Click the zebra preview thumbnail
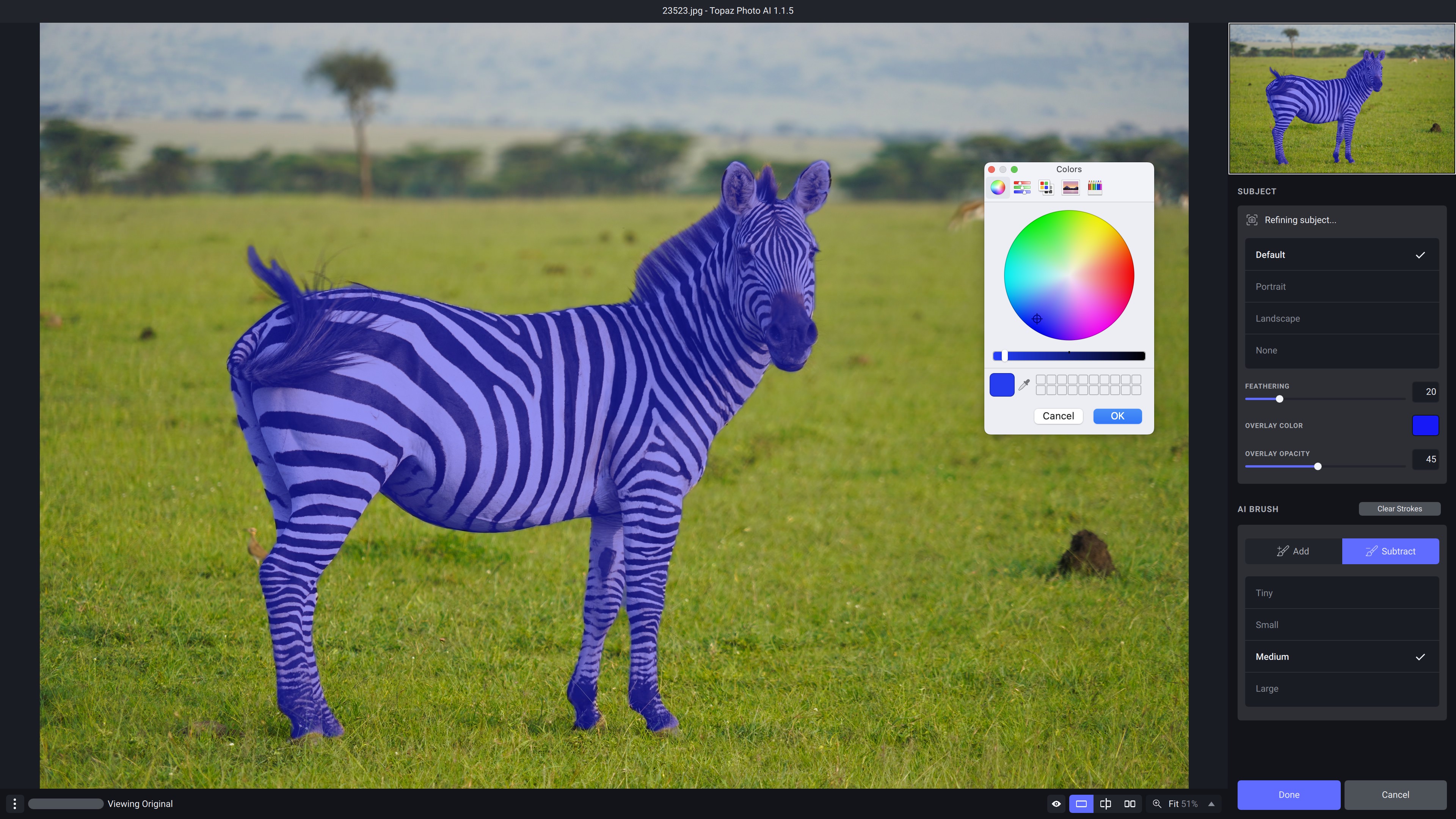1456x819 pixels. (x=1341, y=98)
